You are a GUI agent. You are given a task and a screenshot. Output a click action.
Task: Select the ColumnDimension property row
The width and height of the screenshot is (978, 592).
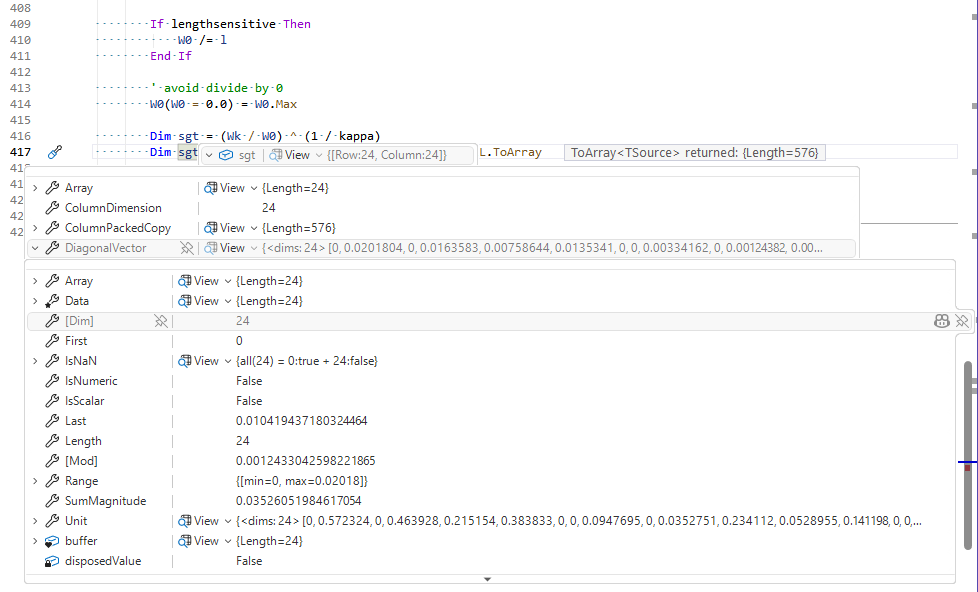pyautogui.click(x=113, y=208)
